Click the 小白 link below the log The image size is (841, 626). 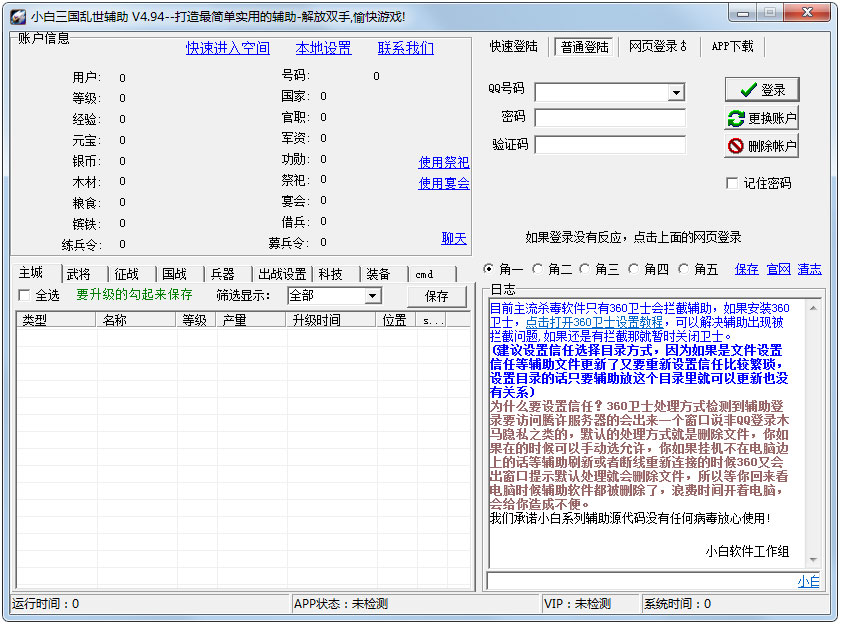point(809,581)
